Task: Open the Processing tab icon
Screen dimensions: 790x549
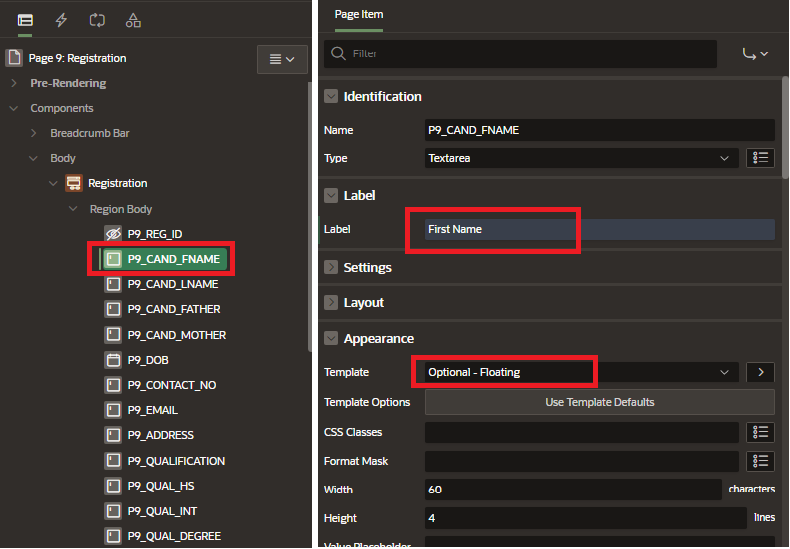Action: click(97, 20)
